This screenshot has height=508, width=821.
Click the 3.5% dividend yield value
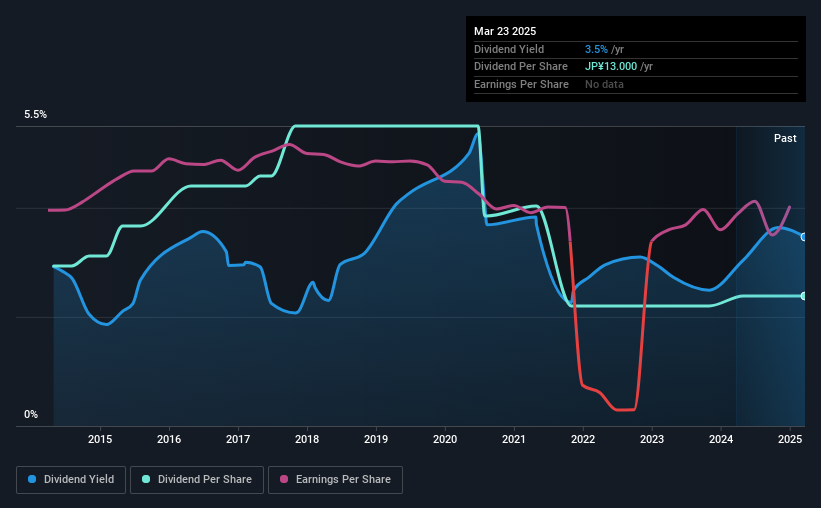[596, 49]
